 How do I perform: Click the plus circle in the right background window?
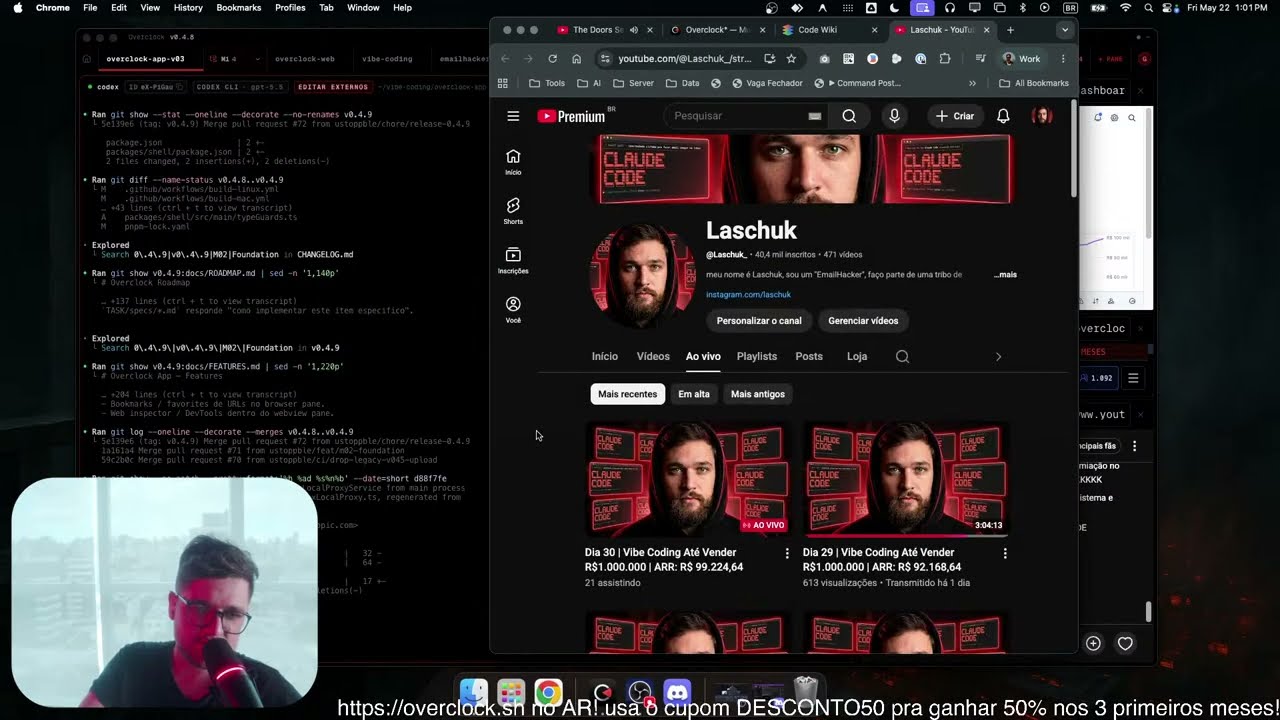tap(1093, 644)
